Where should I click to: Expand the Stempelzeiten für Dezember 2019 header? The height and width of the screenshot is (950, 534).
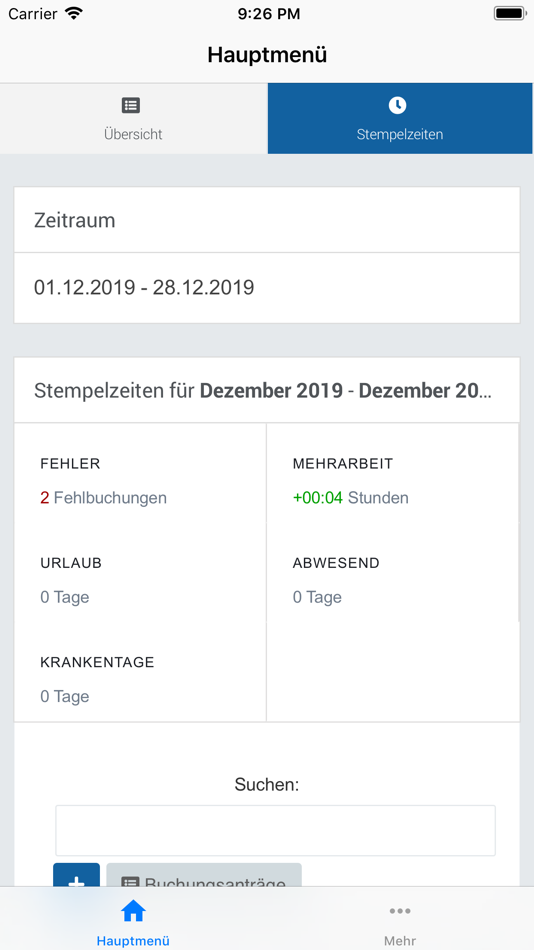pos(267,390)
